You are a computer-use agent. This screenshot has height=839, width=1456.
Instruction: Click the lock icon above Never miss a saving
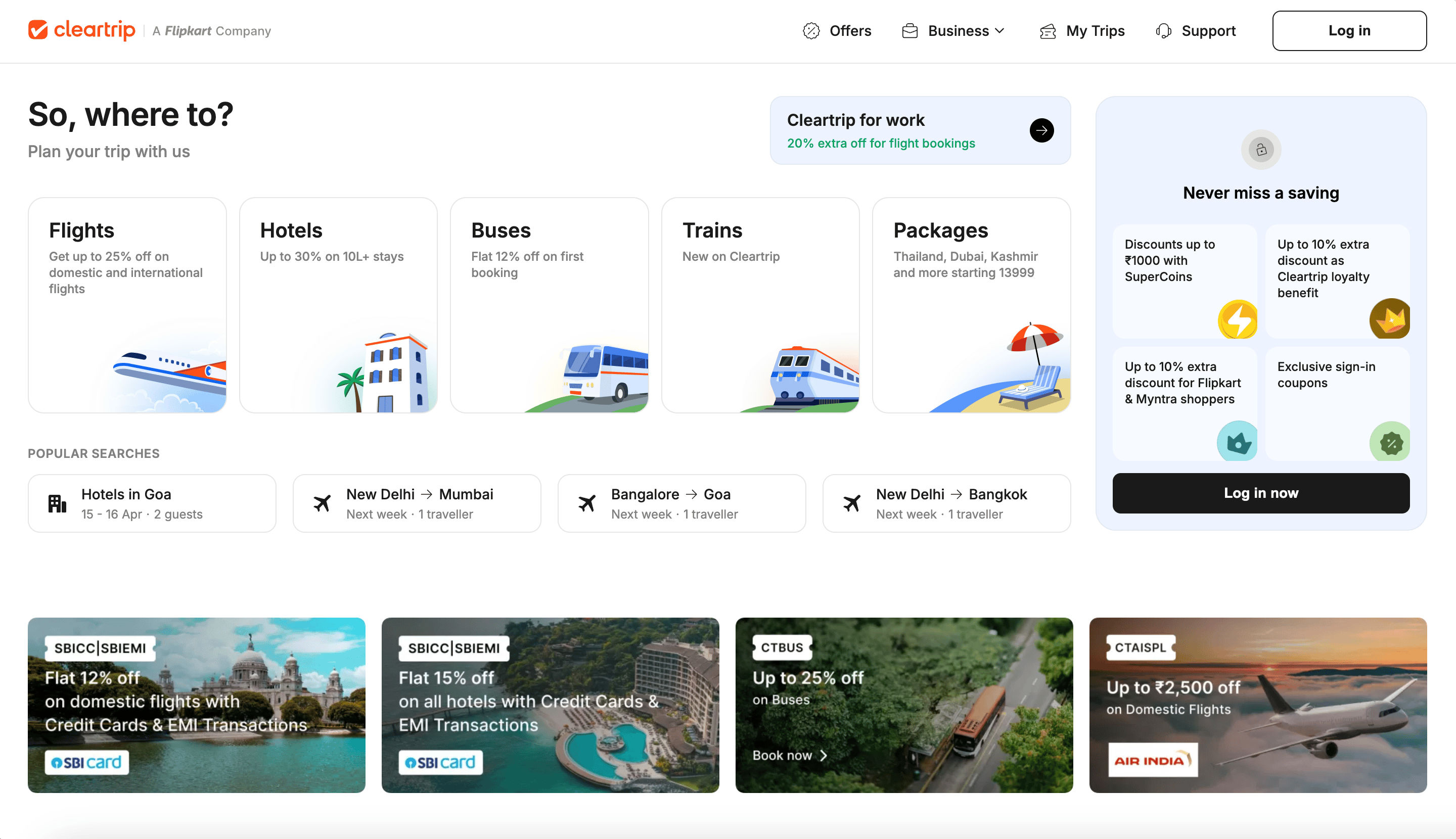1260,150
